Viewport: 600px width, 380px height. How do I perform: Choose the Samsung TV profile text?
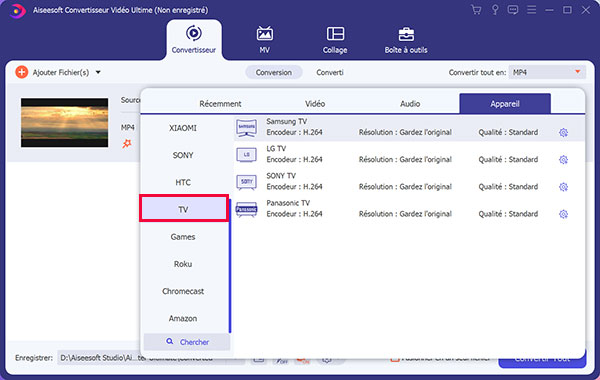click(287, 121)
